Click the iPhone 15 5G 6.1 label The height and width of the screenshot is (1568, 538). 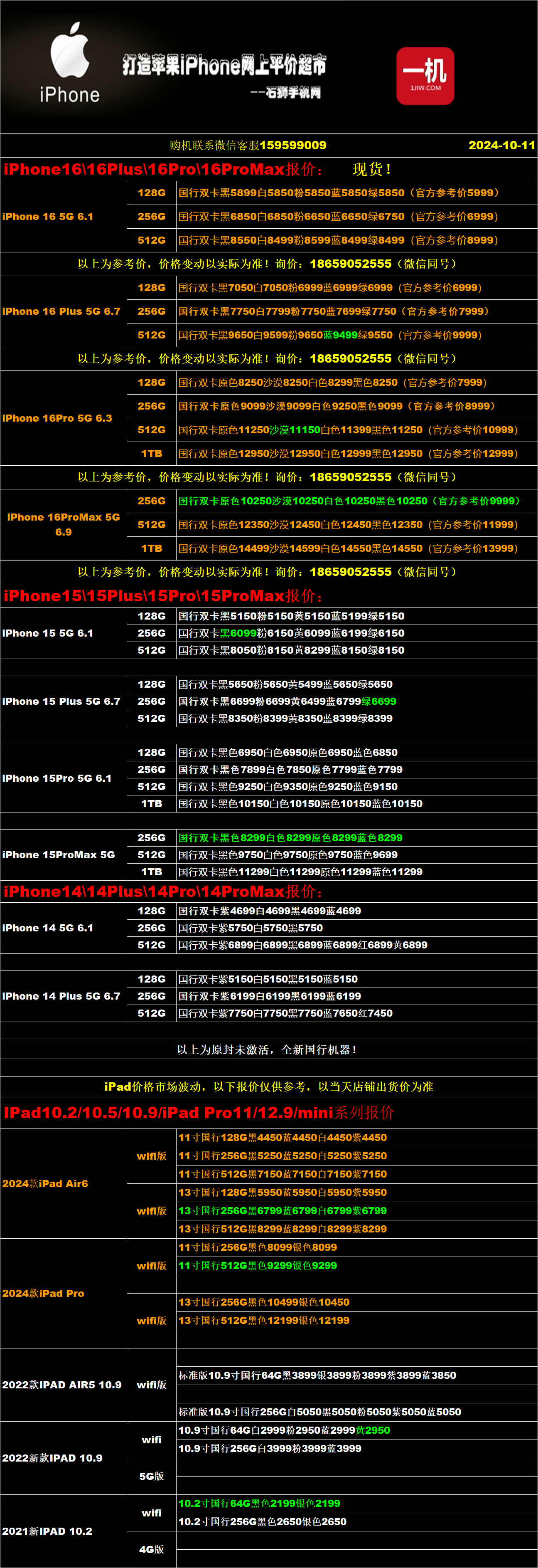click(x=48, y=633)
